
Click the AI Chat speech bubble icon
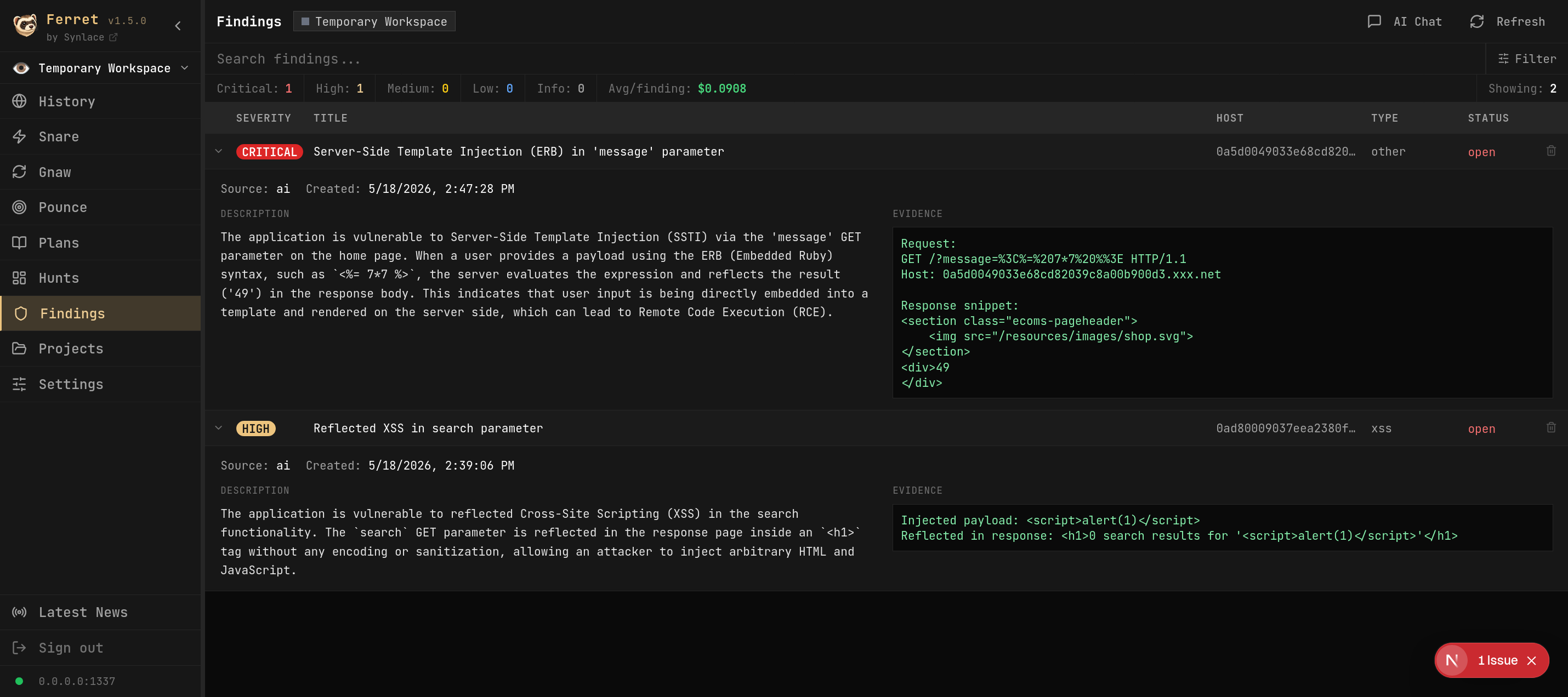click(1374, 21)
